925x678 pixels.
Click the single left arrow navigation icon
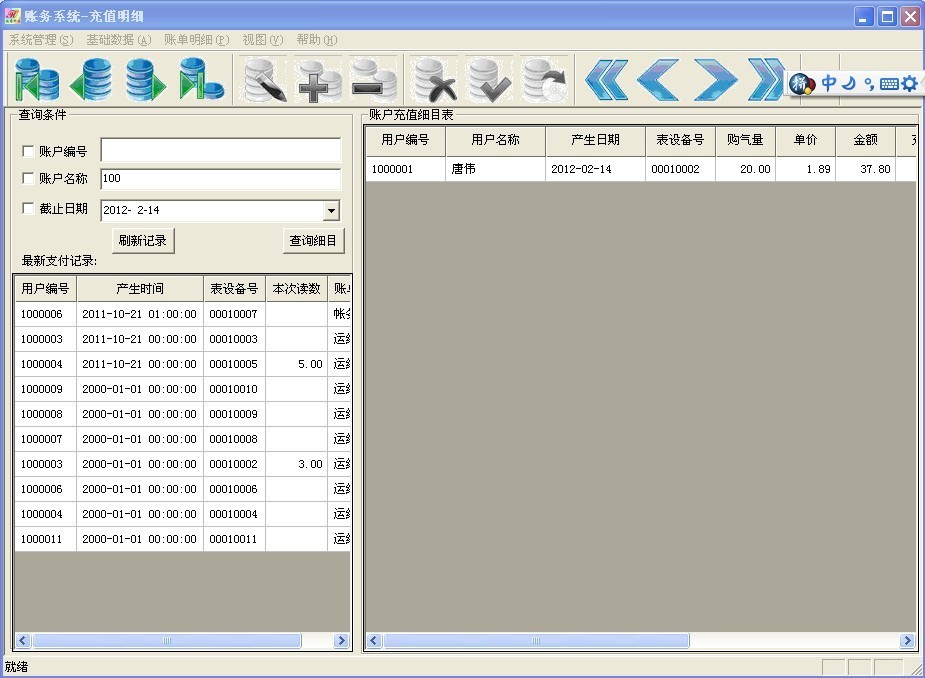658,80
